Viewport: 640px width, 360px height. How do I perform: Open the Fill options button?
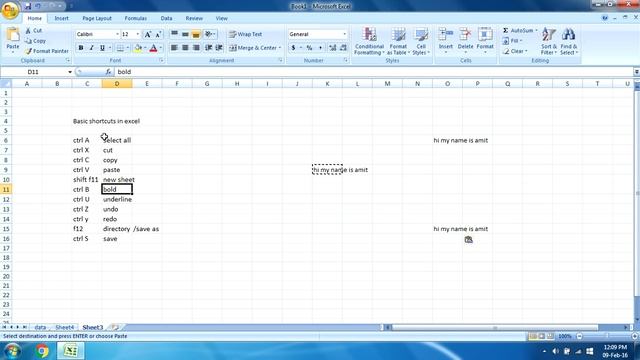tap(512, 41)
